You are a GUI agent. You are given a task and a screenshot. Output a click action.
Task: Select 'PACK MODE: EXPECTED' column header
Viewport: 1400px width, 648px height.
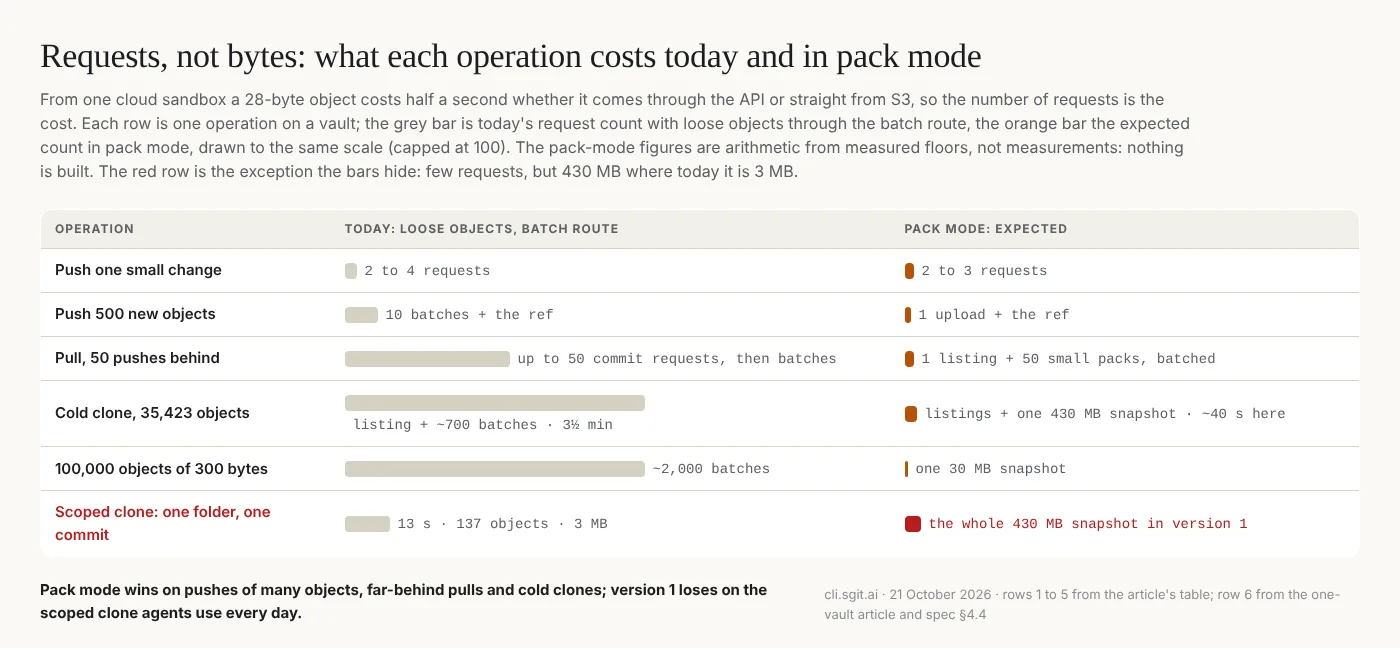tap(985, 229)
